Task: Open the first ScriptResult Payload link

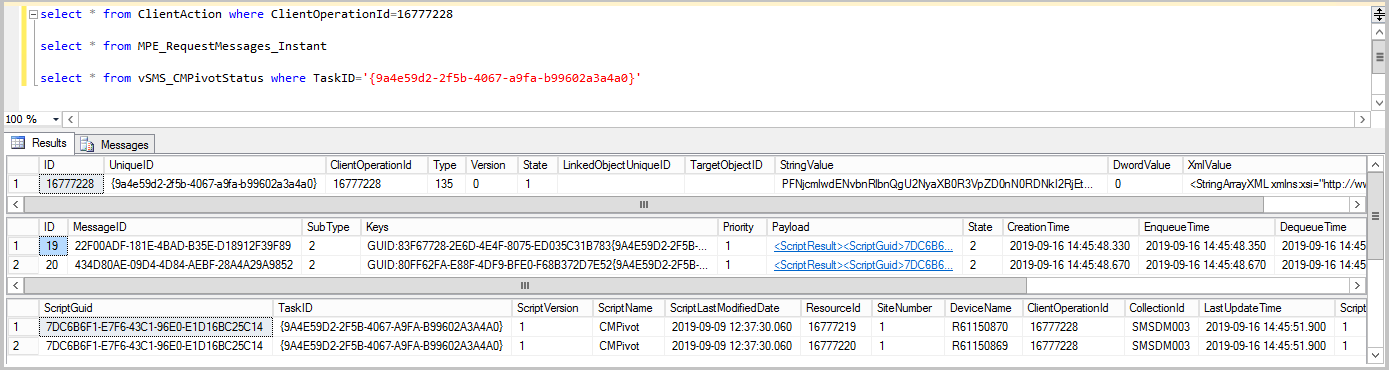Action: [x=862, y=246]
